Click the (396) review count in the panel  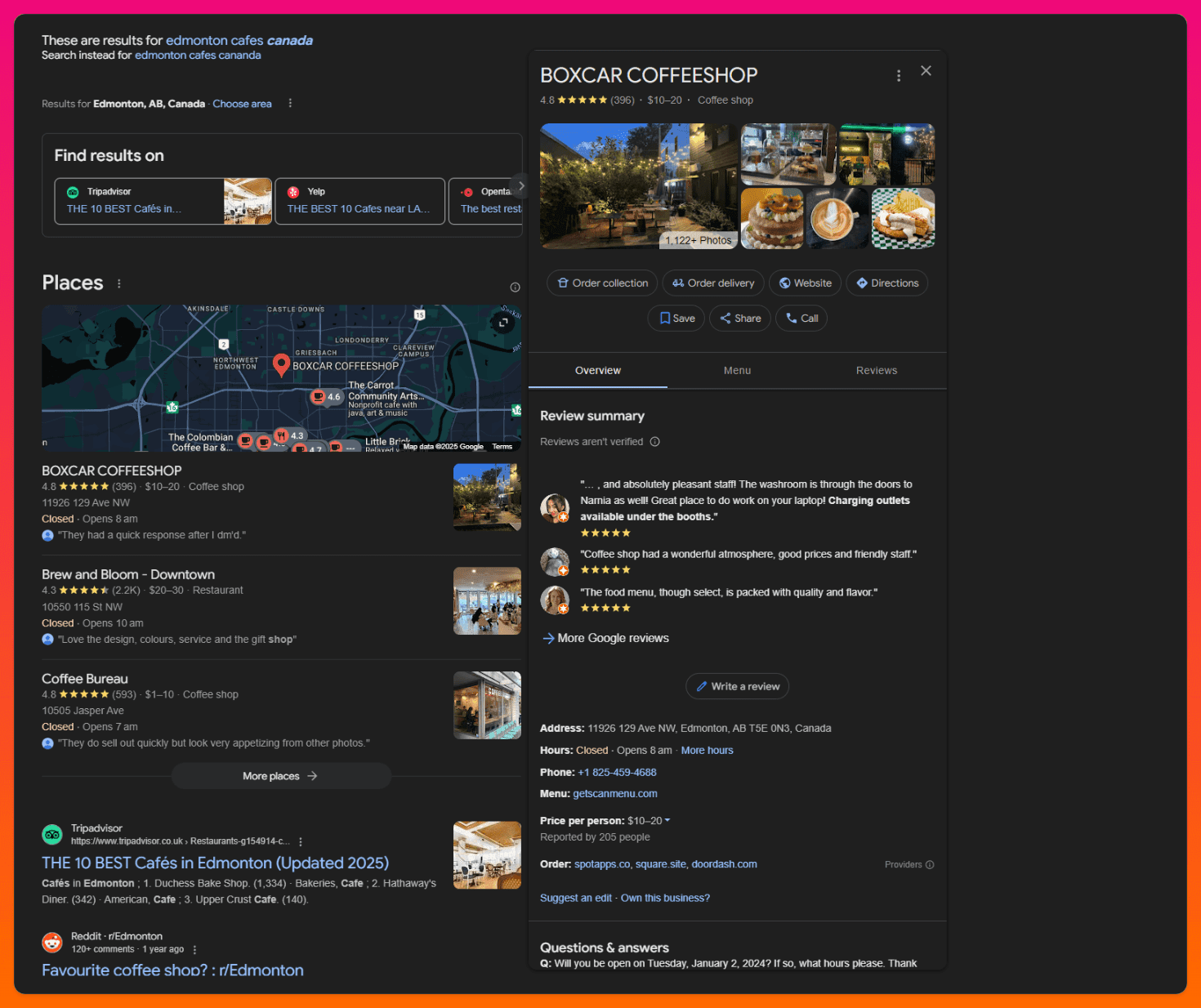click(623, 100)
